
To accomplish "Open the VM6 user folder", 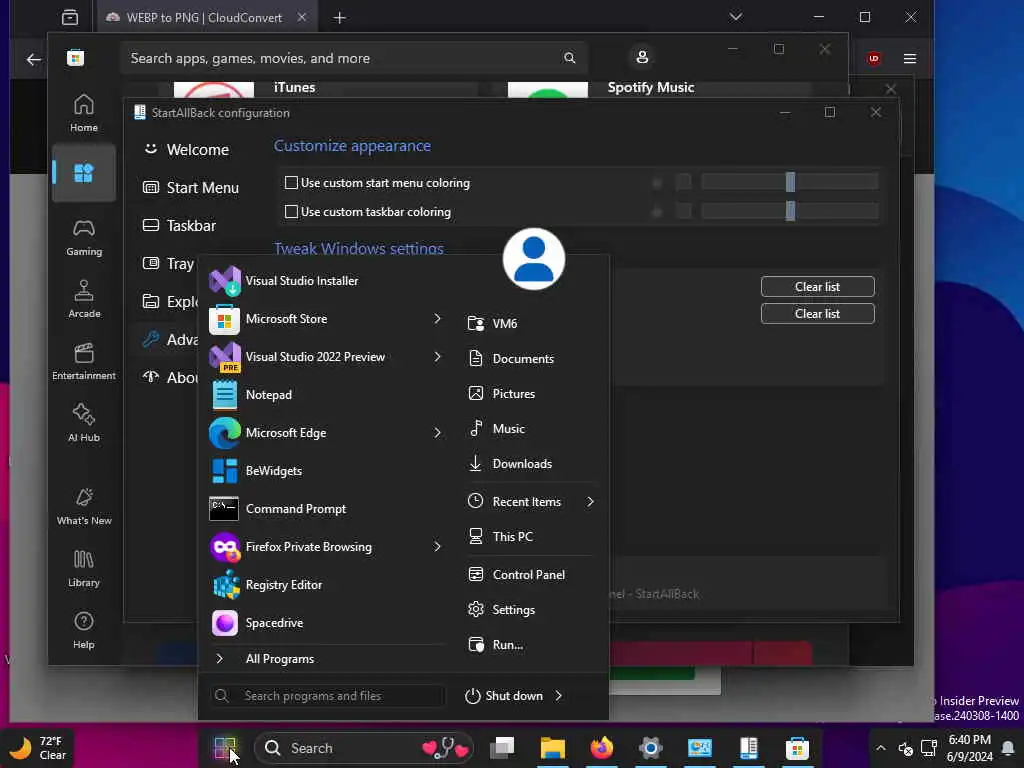I will (x=532, y=323).
